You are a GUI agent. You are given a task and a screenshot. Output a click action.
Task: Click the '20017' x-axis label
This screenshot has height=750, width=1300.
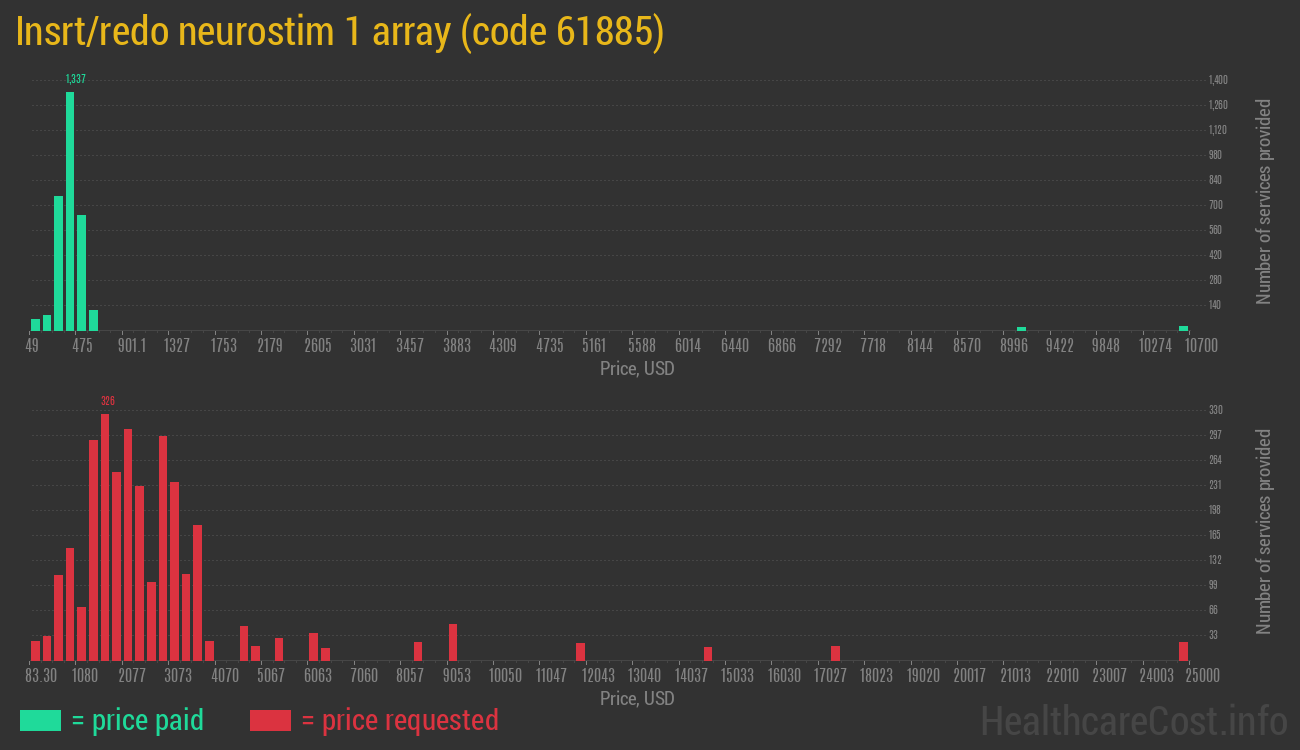click(x=969, y=675)
